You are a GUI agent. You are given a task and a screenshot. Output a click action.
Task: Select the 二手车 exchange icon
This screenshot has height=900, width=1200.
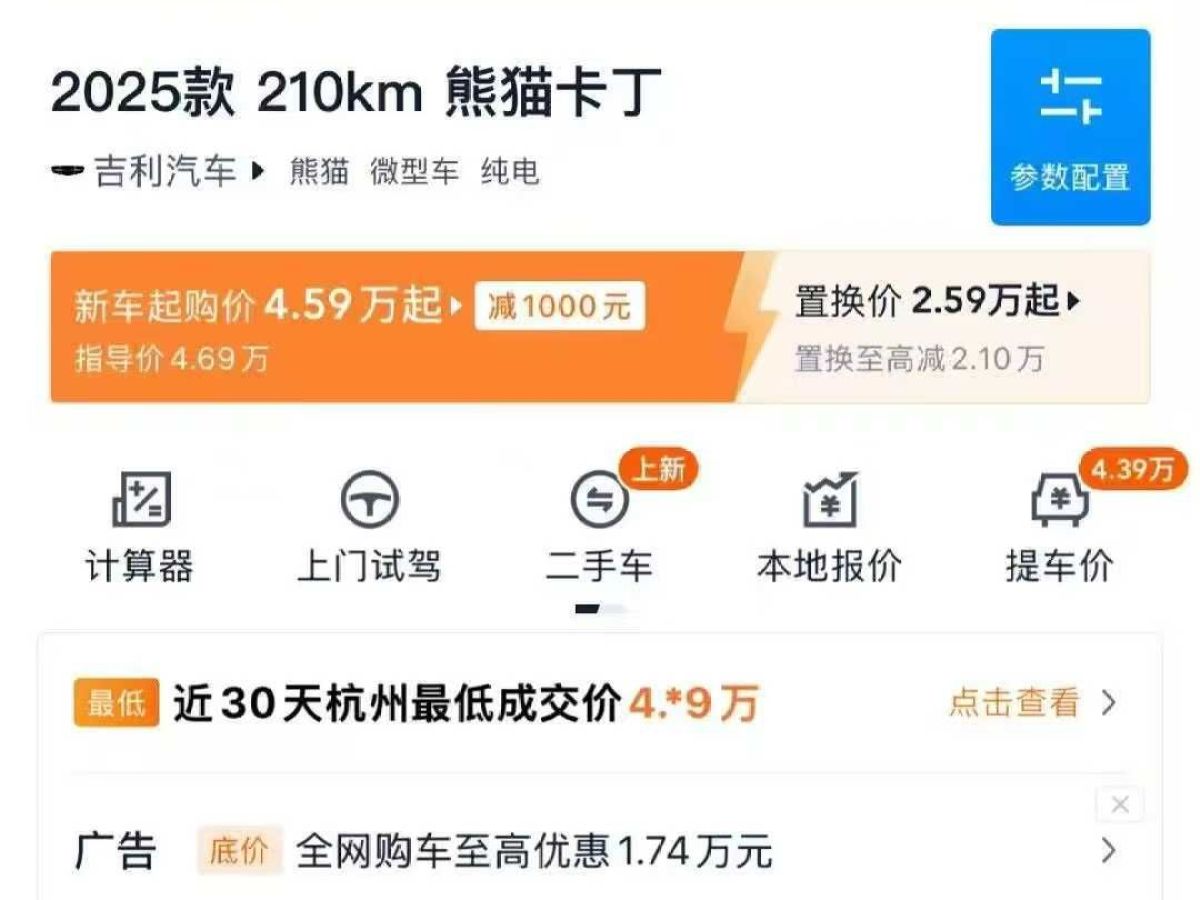[599, 500]
